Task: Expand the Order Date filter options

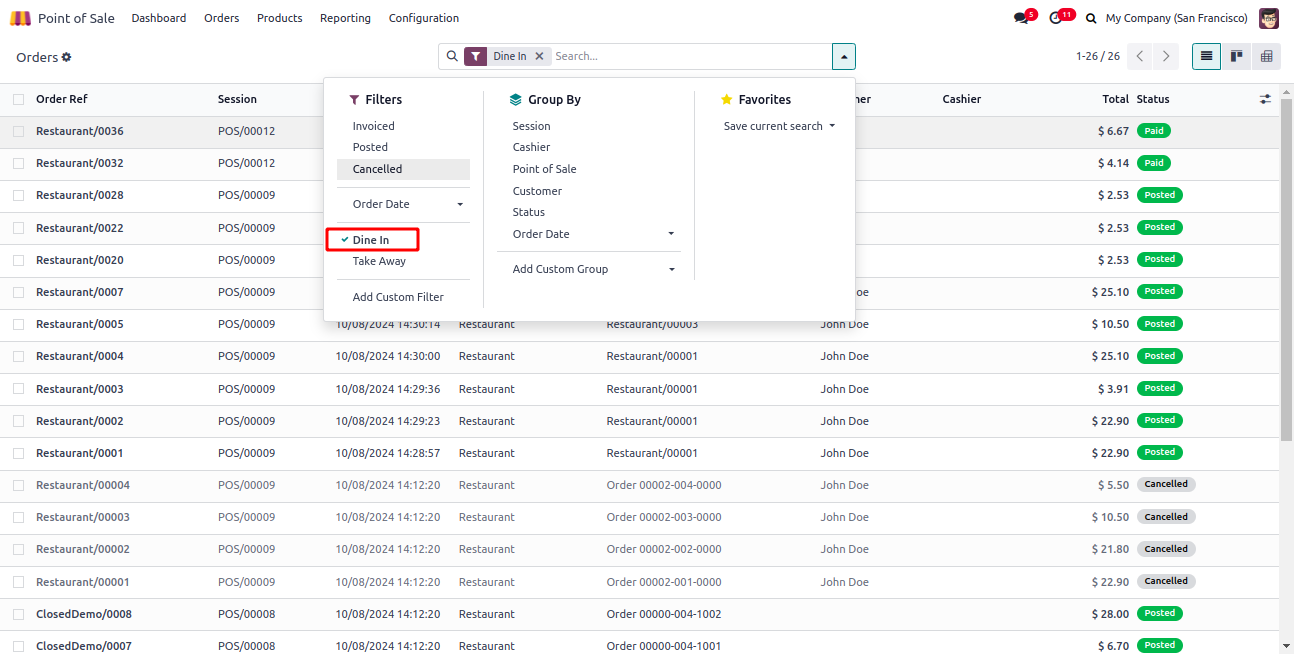Action: pyautogui.click(x=403, y=204)
